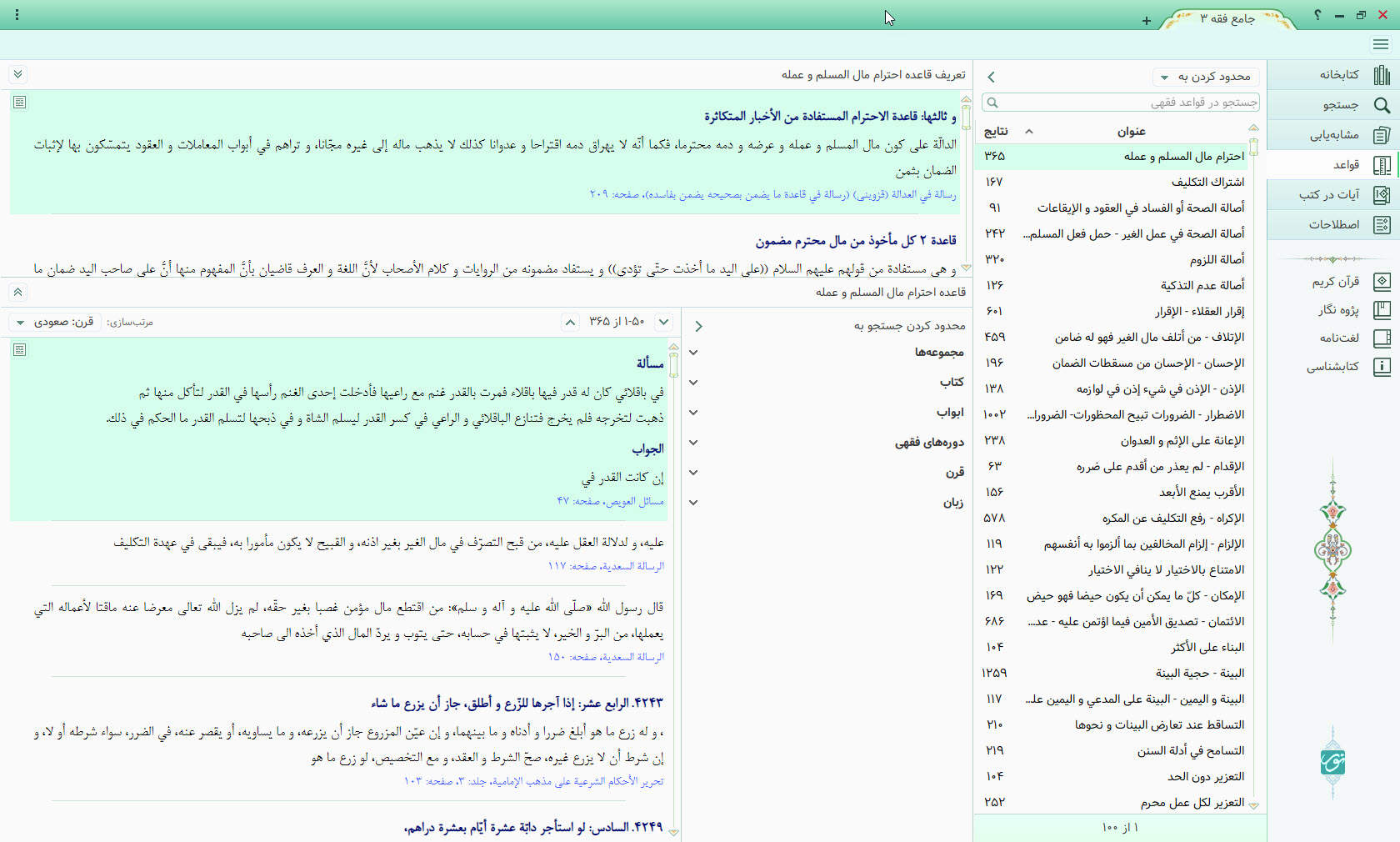1400x842 pixels.
Task: Open the محدود کردن به dropdown
Action: pos(1206,77)
